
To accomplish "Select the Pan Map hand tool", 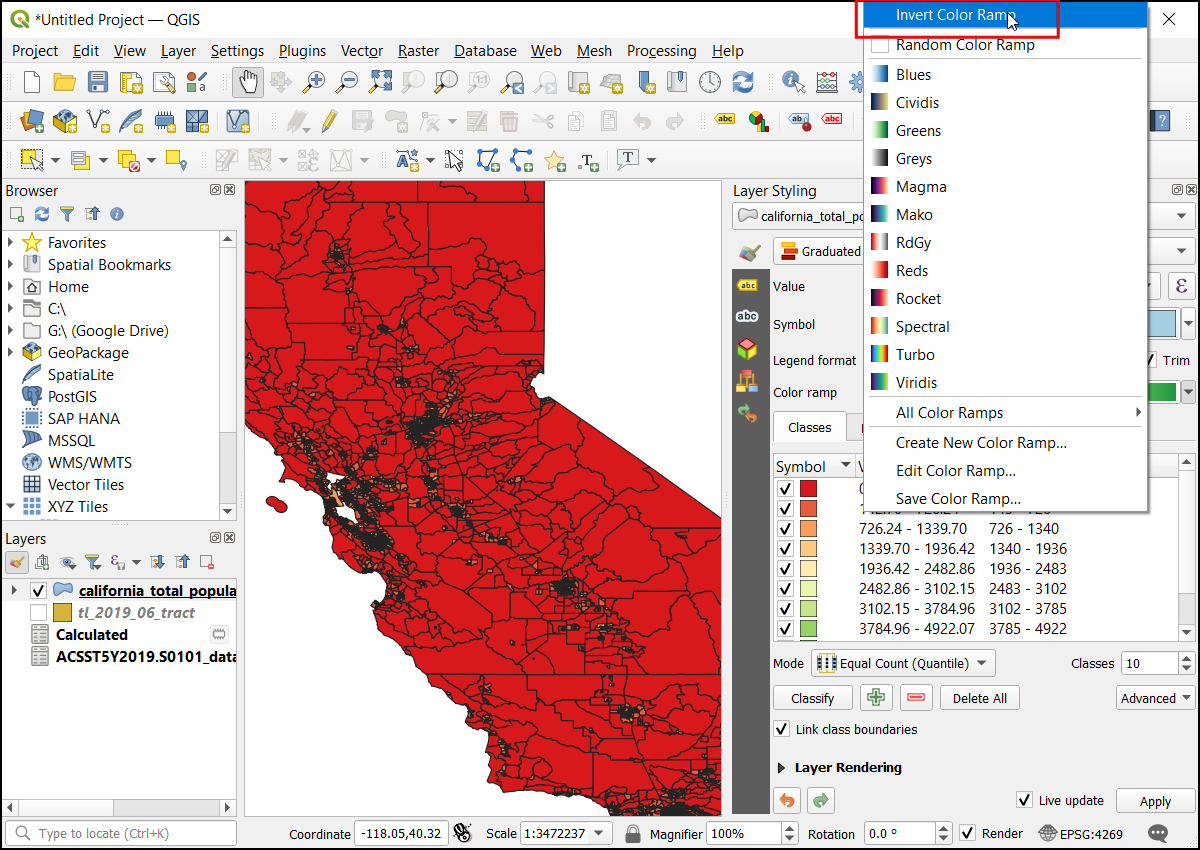I will [248, 82].
